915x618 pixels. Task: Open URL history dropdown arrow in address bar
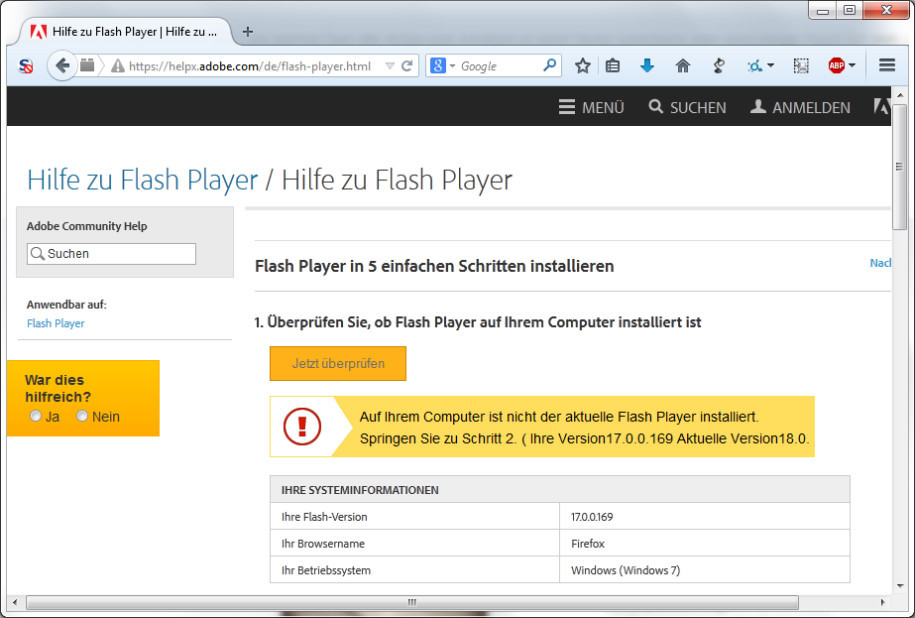click(390, 66)
